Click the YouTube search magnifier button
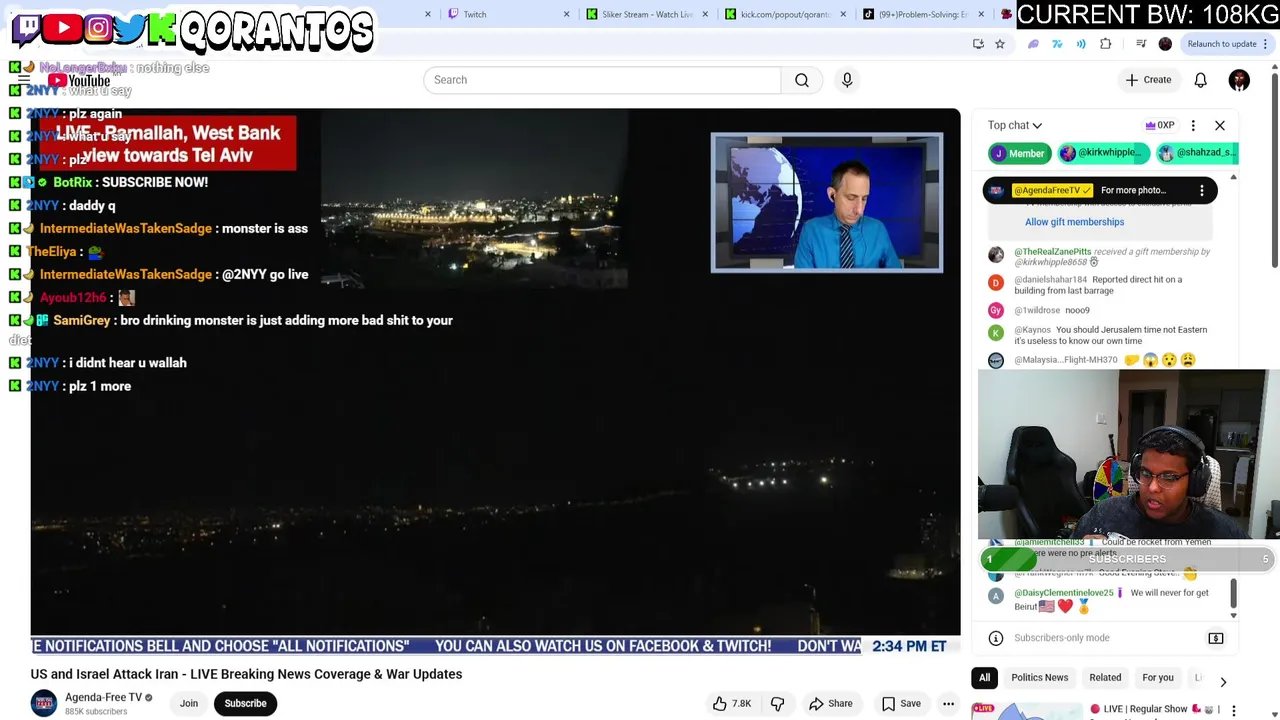Viewport: 1280px width, 720px height. (802, 80)
